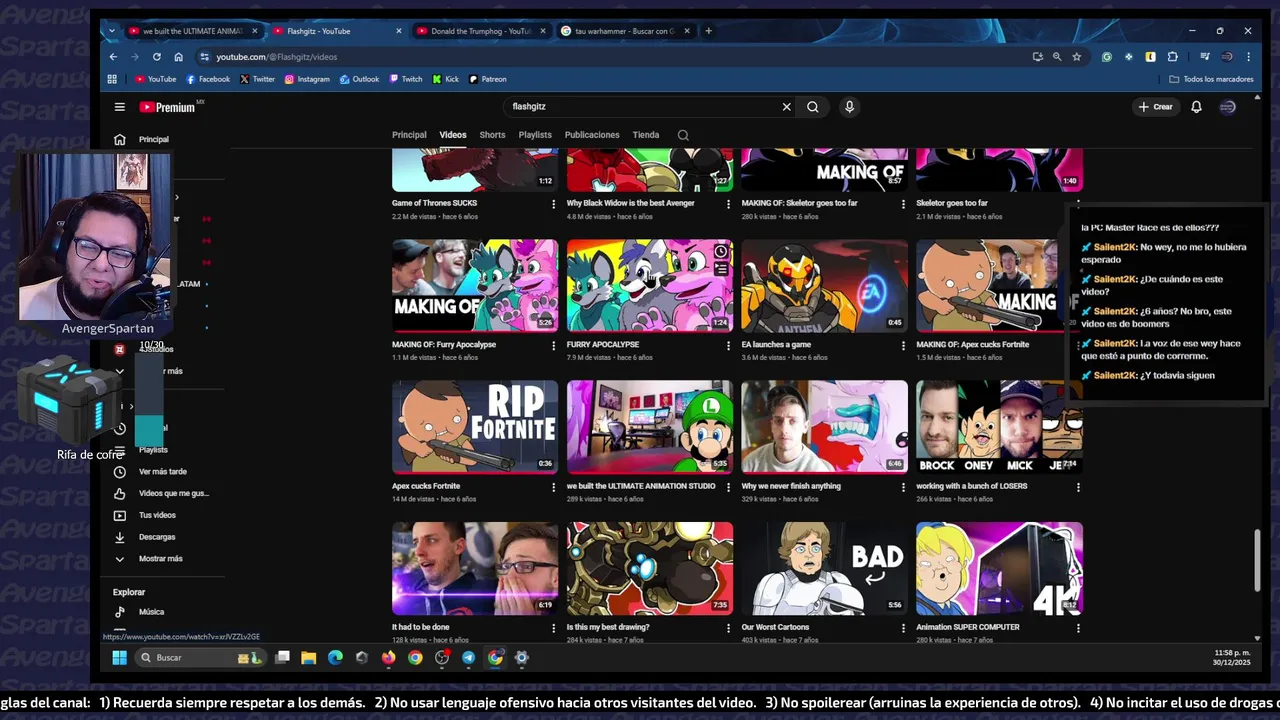Viewport: 1280px width, 720px height.
Task: Open Chrome apps grid in bookmarks bar
Action: pos(112,79)
